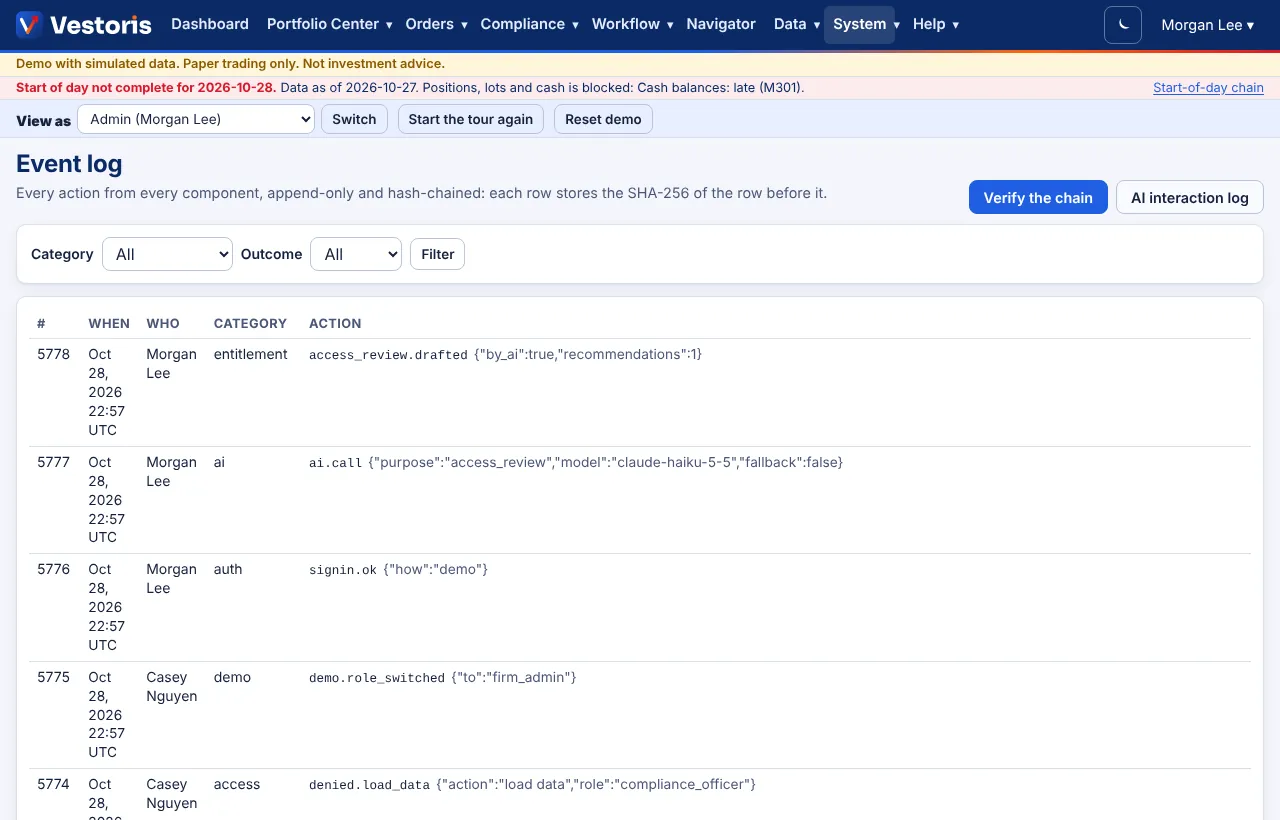
Task: Open the Outcome filter dropdown
Action: tap(356, 254)
